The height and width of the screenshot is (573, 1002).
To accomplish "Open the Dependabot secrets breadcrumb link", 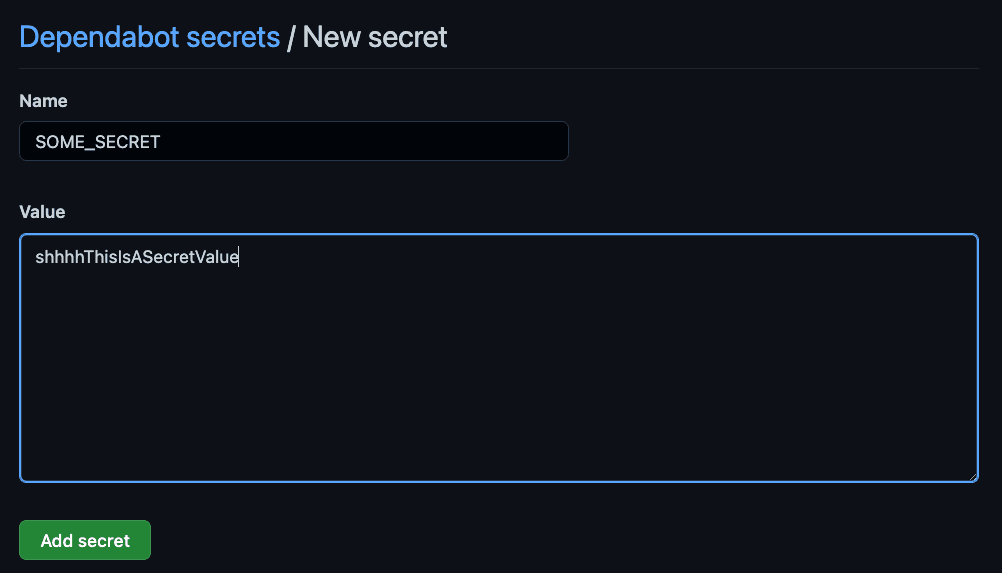I will pyautogui.click(x=149, y=37).
